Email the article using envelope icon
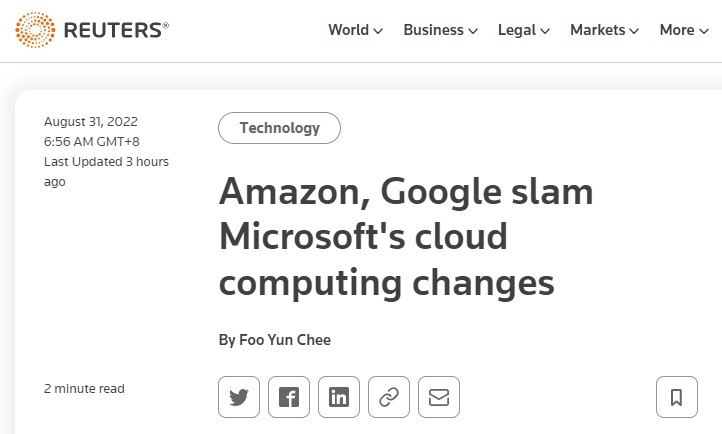This screenshot has height=434, width=722. [x=439, y=397]
